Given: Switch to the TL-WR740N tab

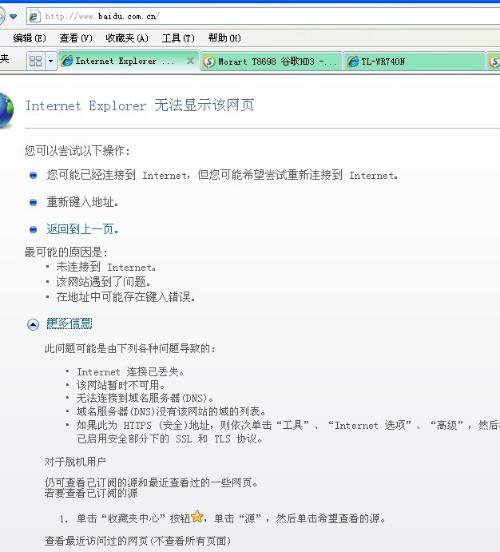Looking at the screenshot, I should pos(414,62).
